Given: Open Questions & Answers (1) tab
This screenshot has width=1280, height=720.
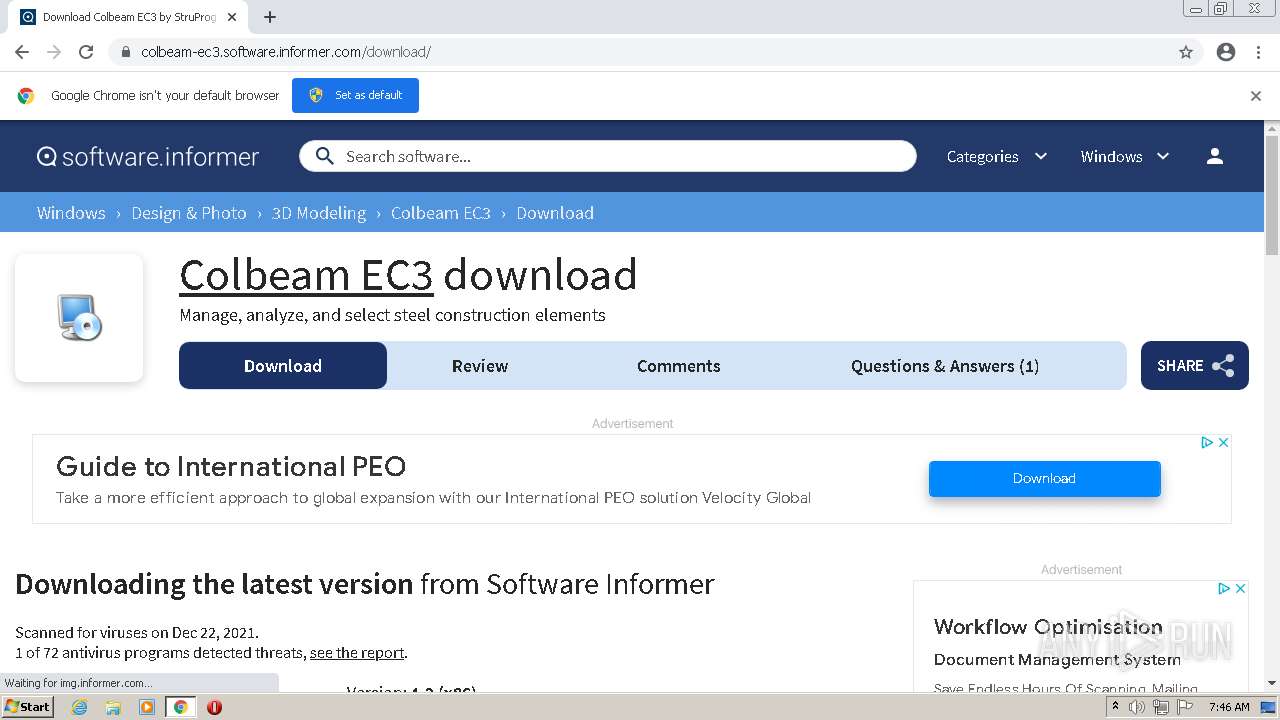Looking at the screenshot, I should (945, 366).
